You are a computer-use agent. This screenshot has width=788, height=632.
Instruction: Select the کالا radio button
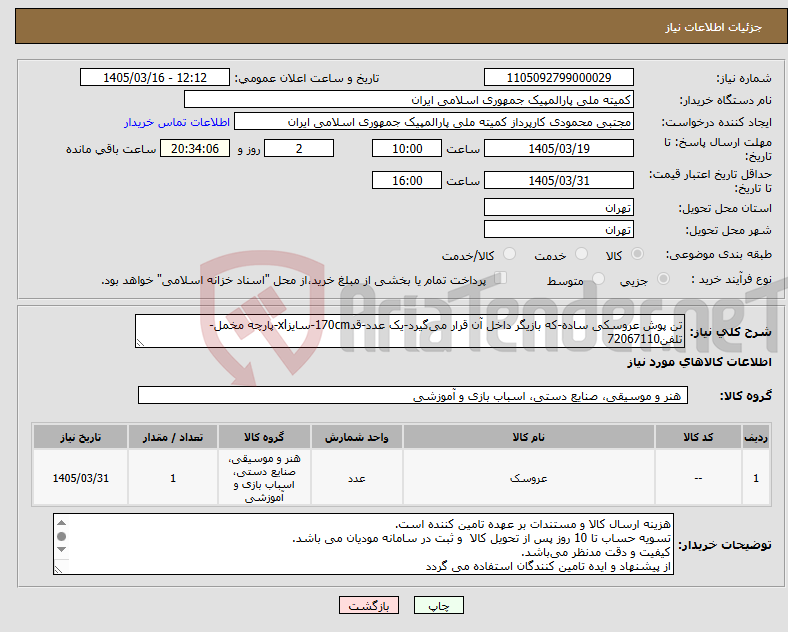click(637, 254)
